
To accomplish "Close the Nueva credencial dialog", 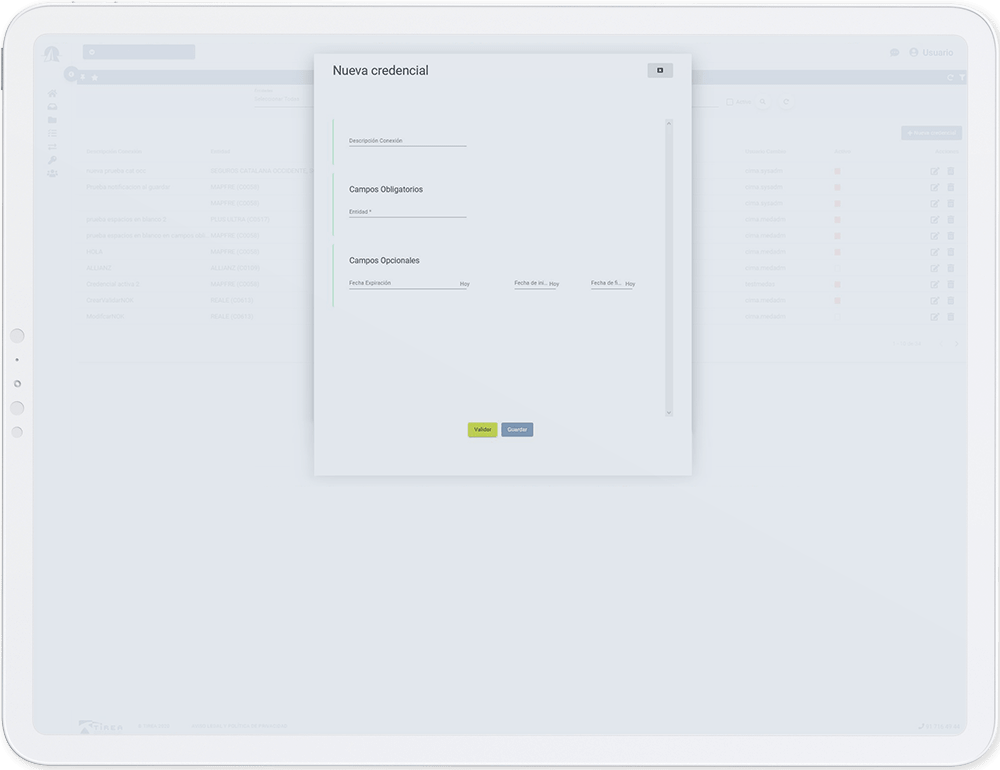I will (660, 70).
